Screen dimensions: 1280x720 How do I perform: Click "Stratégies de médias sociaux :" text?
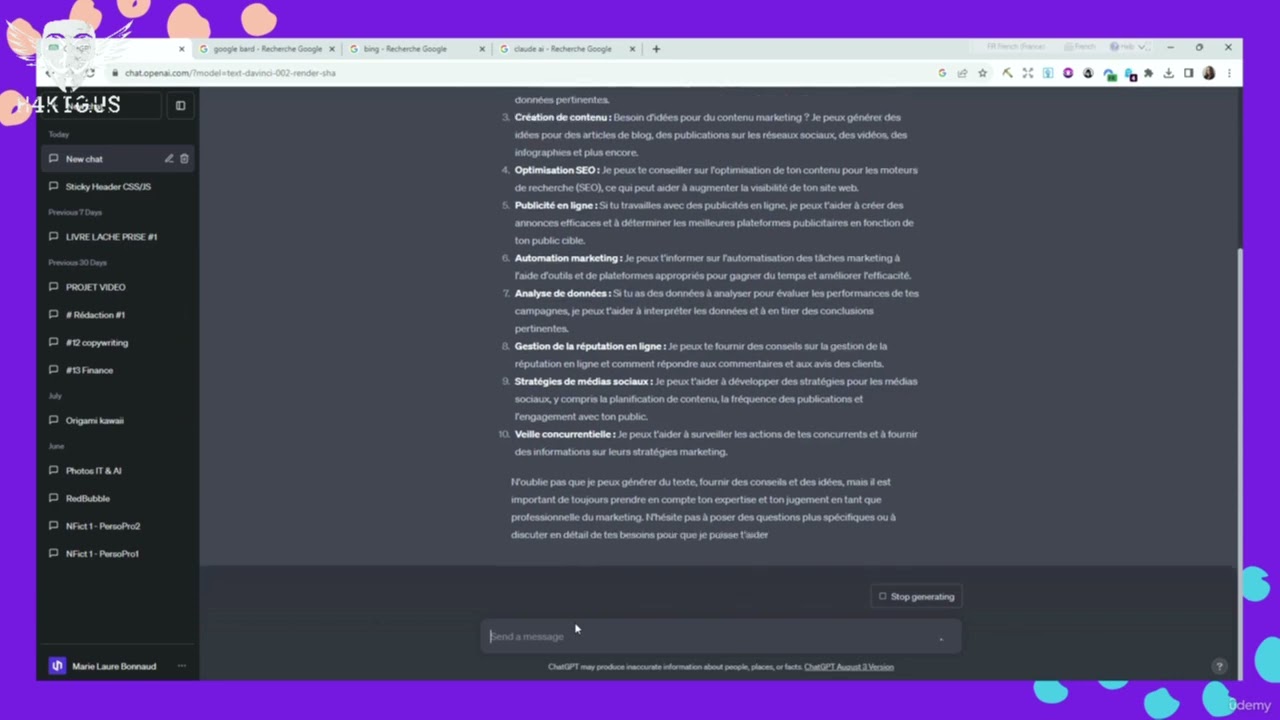tap(584, 381)
